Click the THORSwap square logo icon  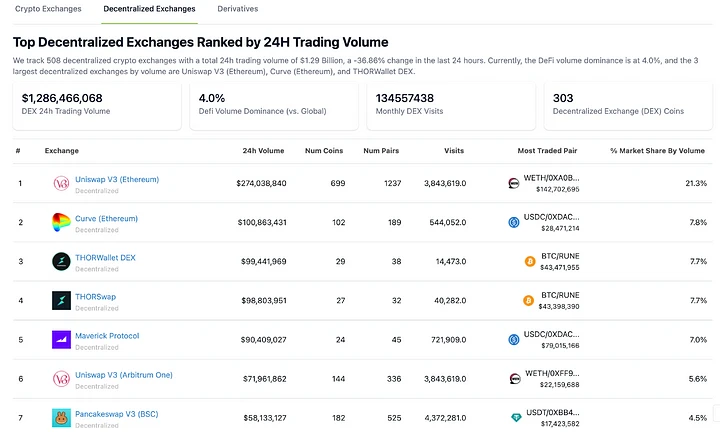pyautogui.click(x=61, y=300)
